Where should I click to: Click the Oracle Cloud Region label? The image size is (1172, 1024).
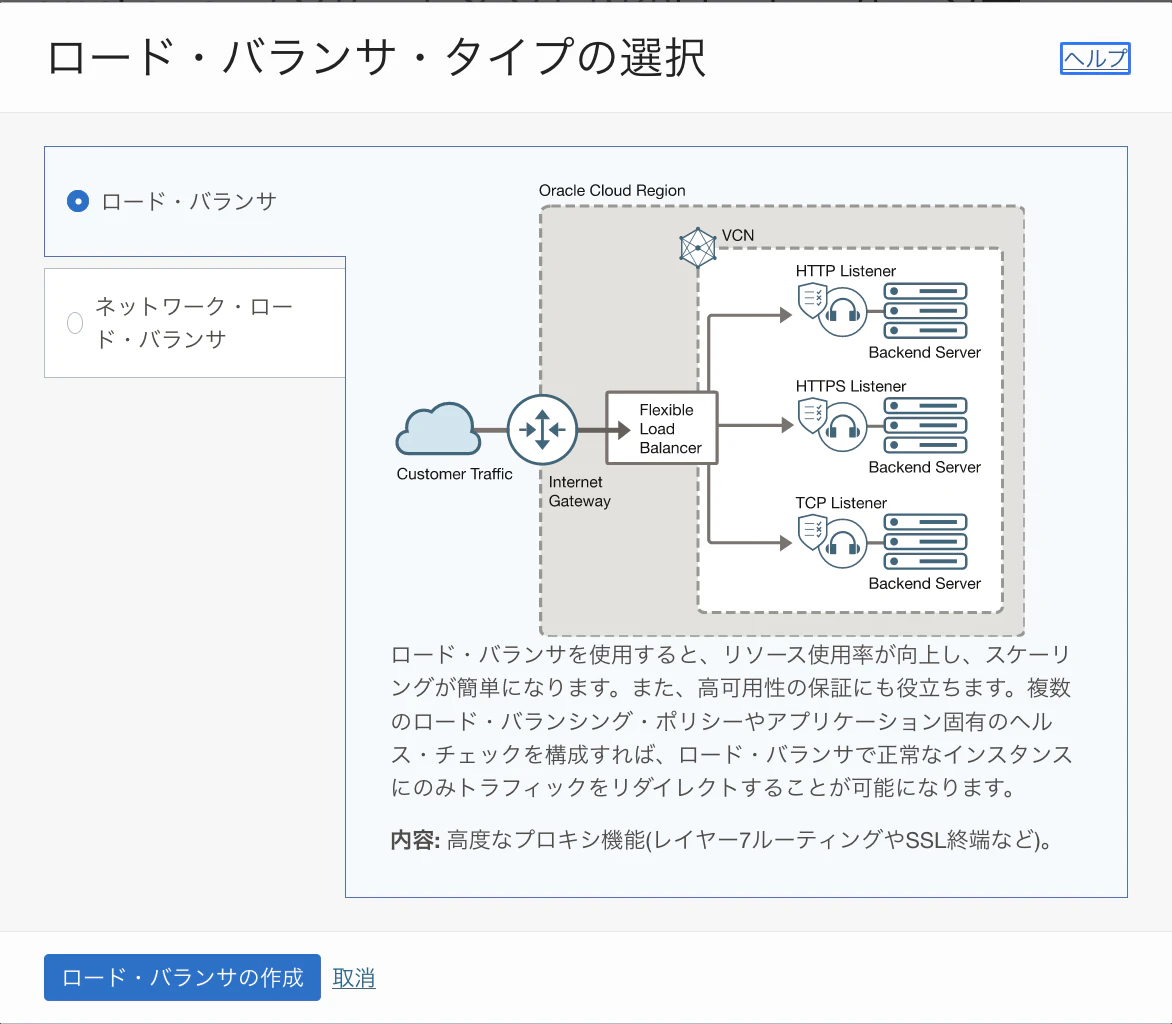pos(612,191)
